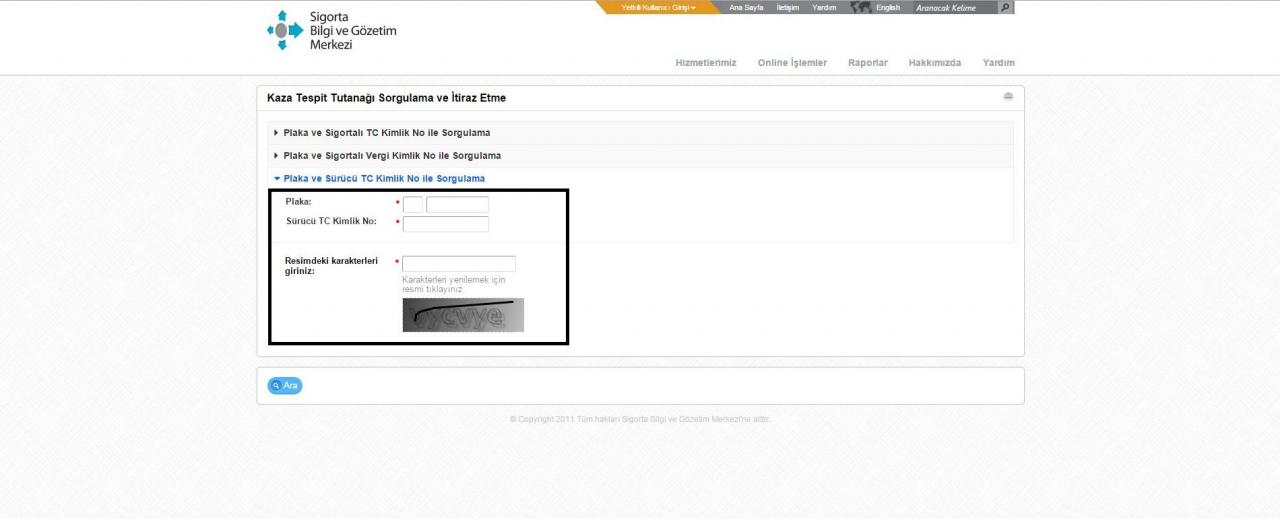1280x519 pixels.
Task: Switch language via the English link
Action: (888, 7)
